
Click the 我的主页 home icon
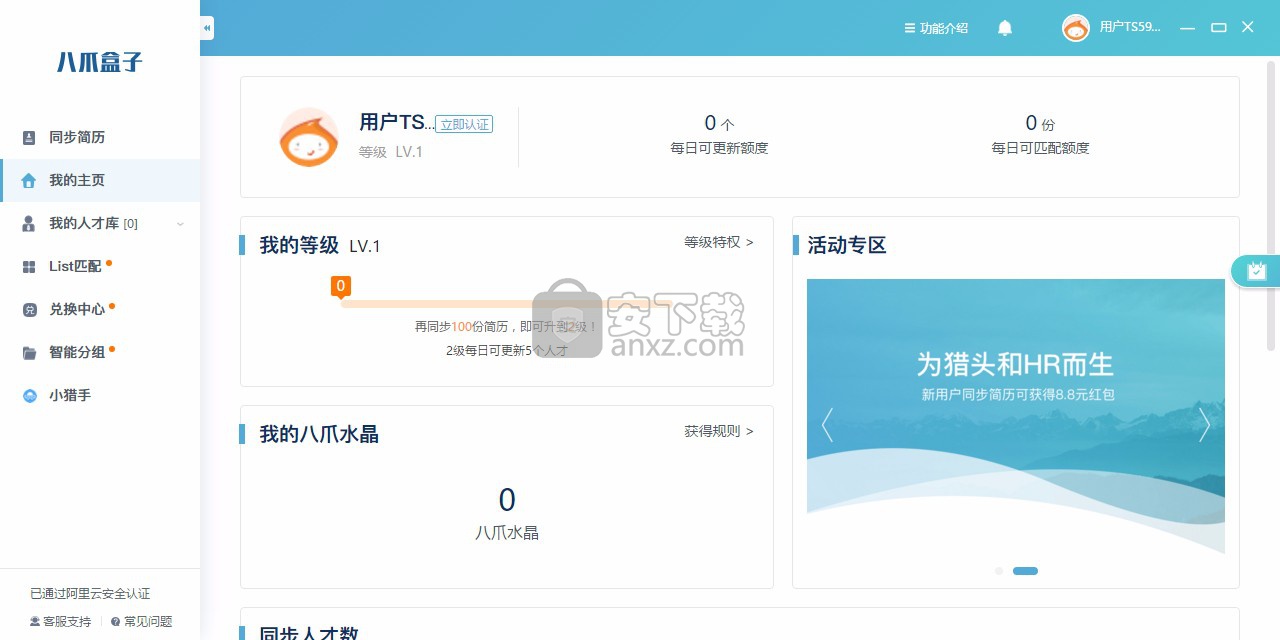pyautogui.click(x=29, y=180)
